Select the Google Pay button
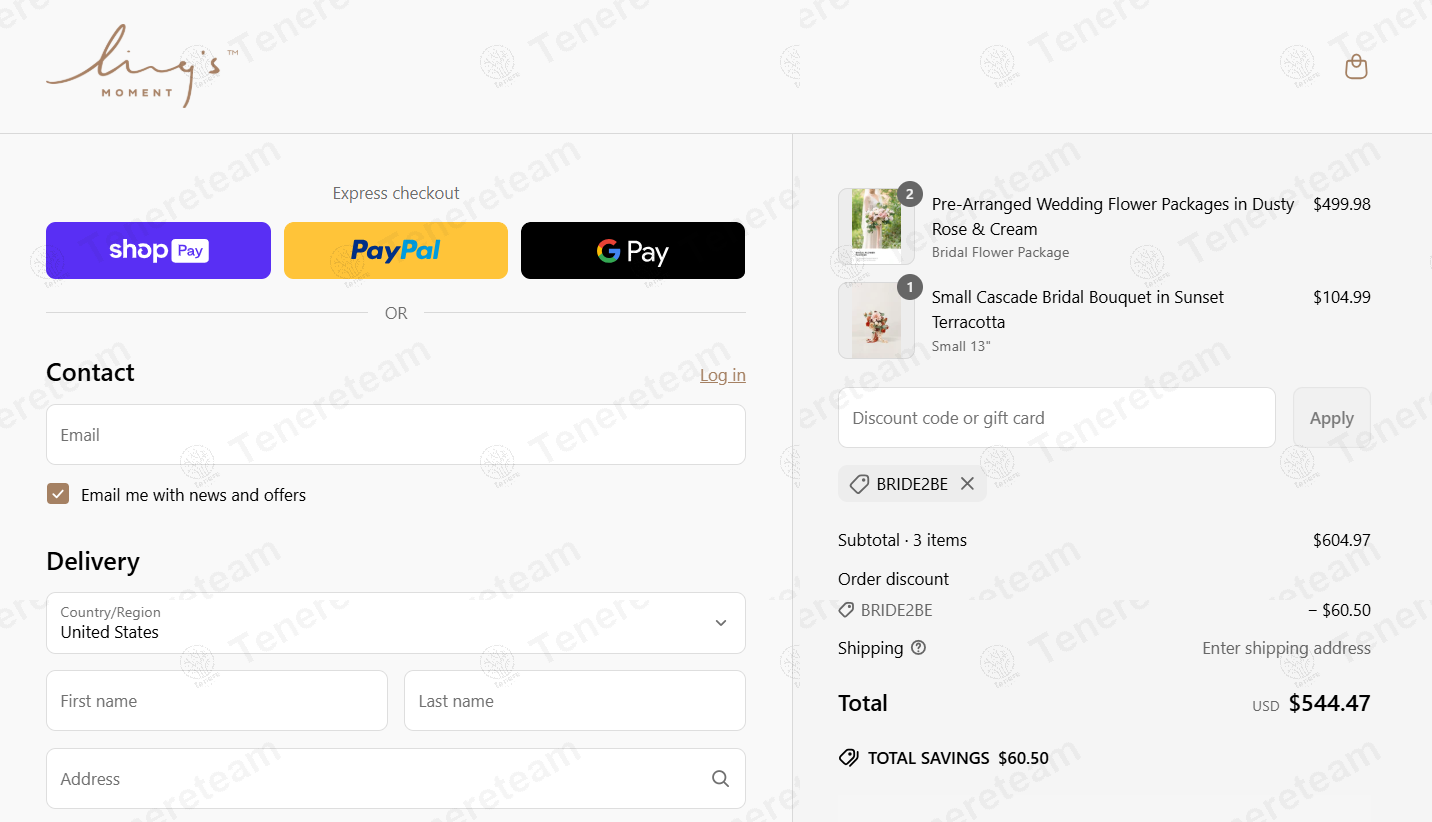 pos(633,250)
